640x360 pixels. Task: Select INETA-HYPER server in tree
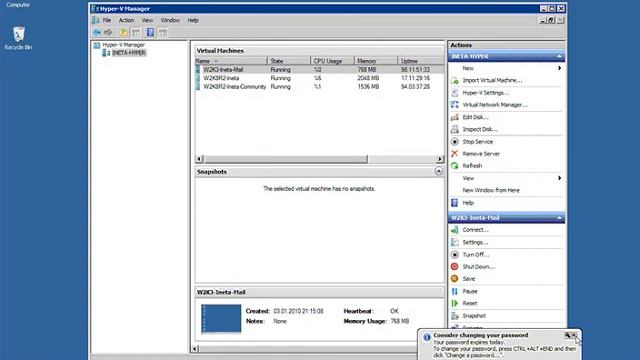(x=129, y=53)
